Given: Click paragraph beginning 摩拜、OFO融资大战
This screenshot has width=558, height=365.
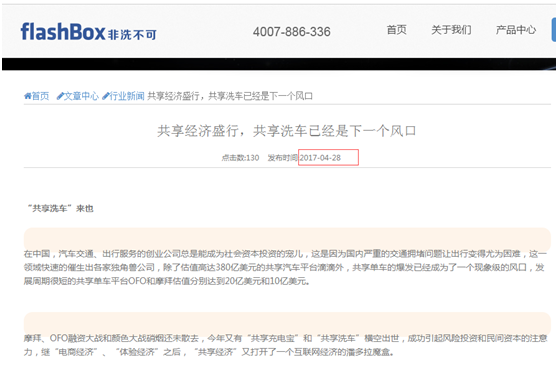Looking at the screenshot, I should [285, 345].
